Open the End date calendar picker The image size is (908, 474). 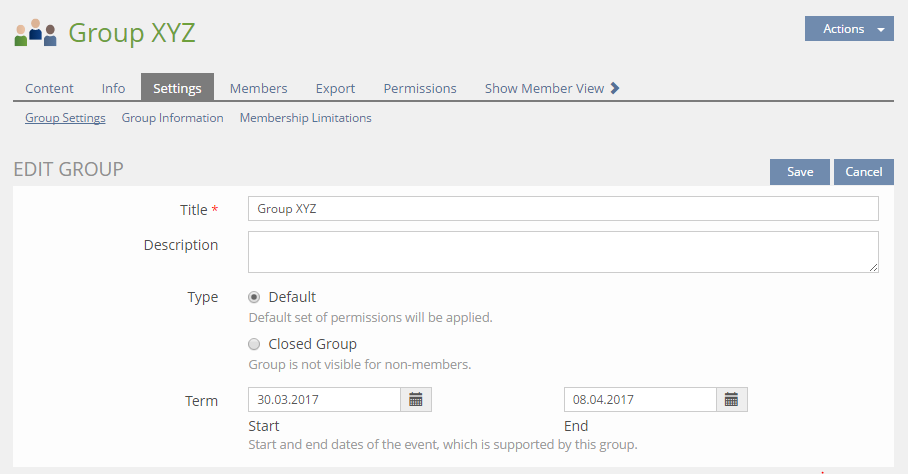(732, 400)
